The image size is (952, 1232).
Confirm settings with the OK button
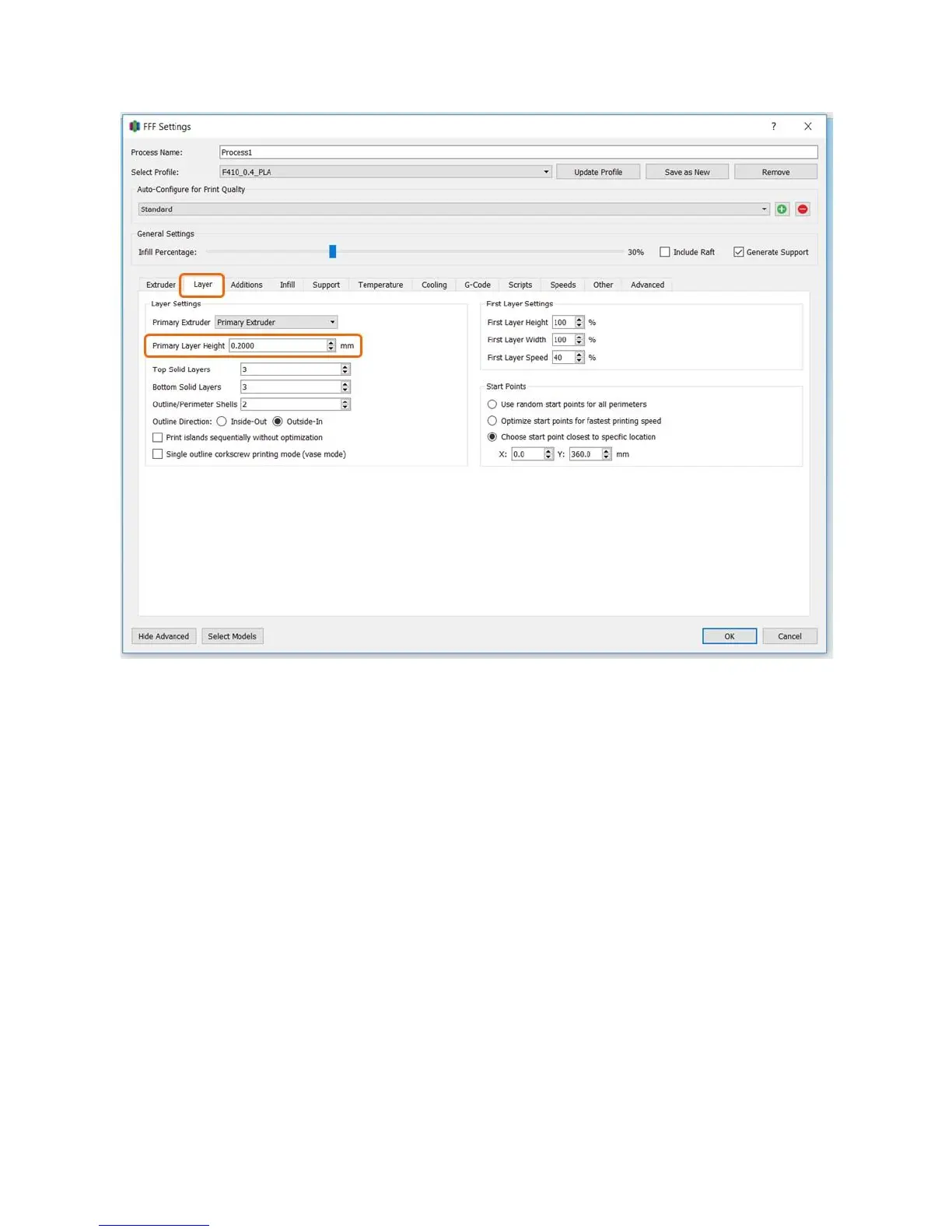pos(730,636)
